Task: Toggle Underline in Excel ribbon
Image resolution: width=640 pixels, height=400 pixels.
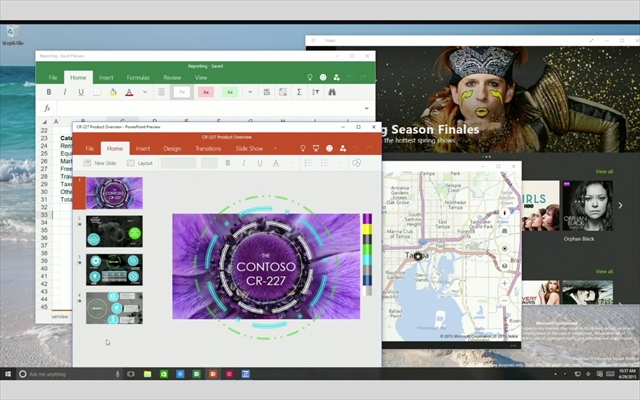Action: pos(81,92)
